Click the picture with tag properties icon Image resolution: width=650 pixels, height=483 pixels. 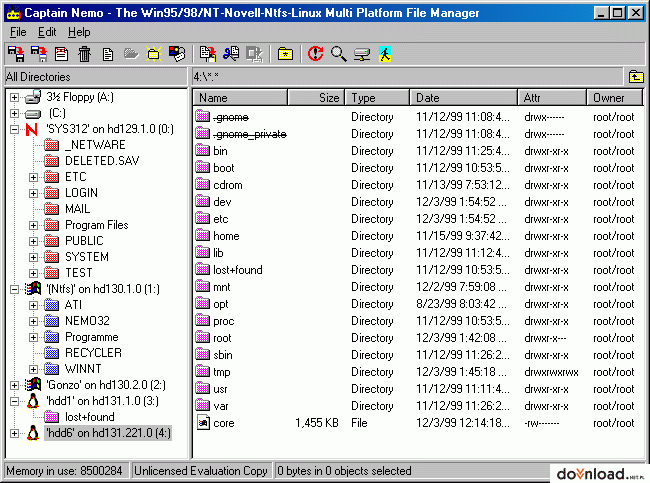tap(177, 54)
